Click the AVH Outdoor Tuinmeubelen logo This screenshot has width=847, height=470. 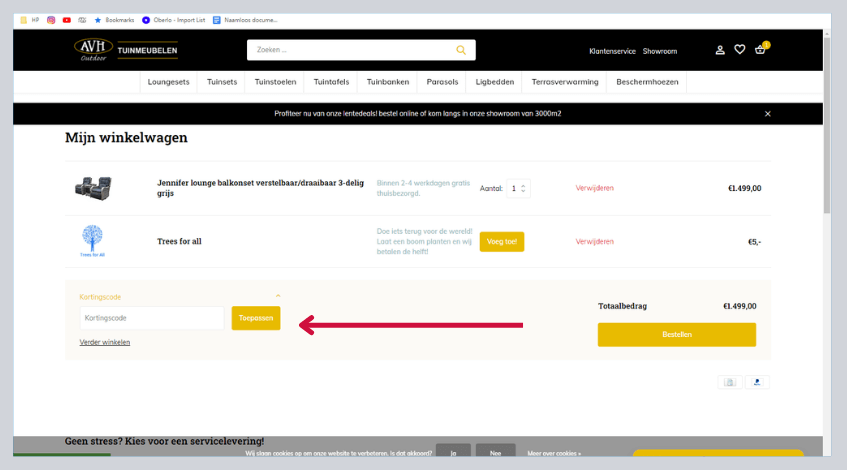[x=126, y=50]
